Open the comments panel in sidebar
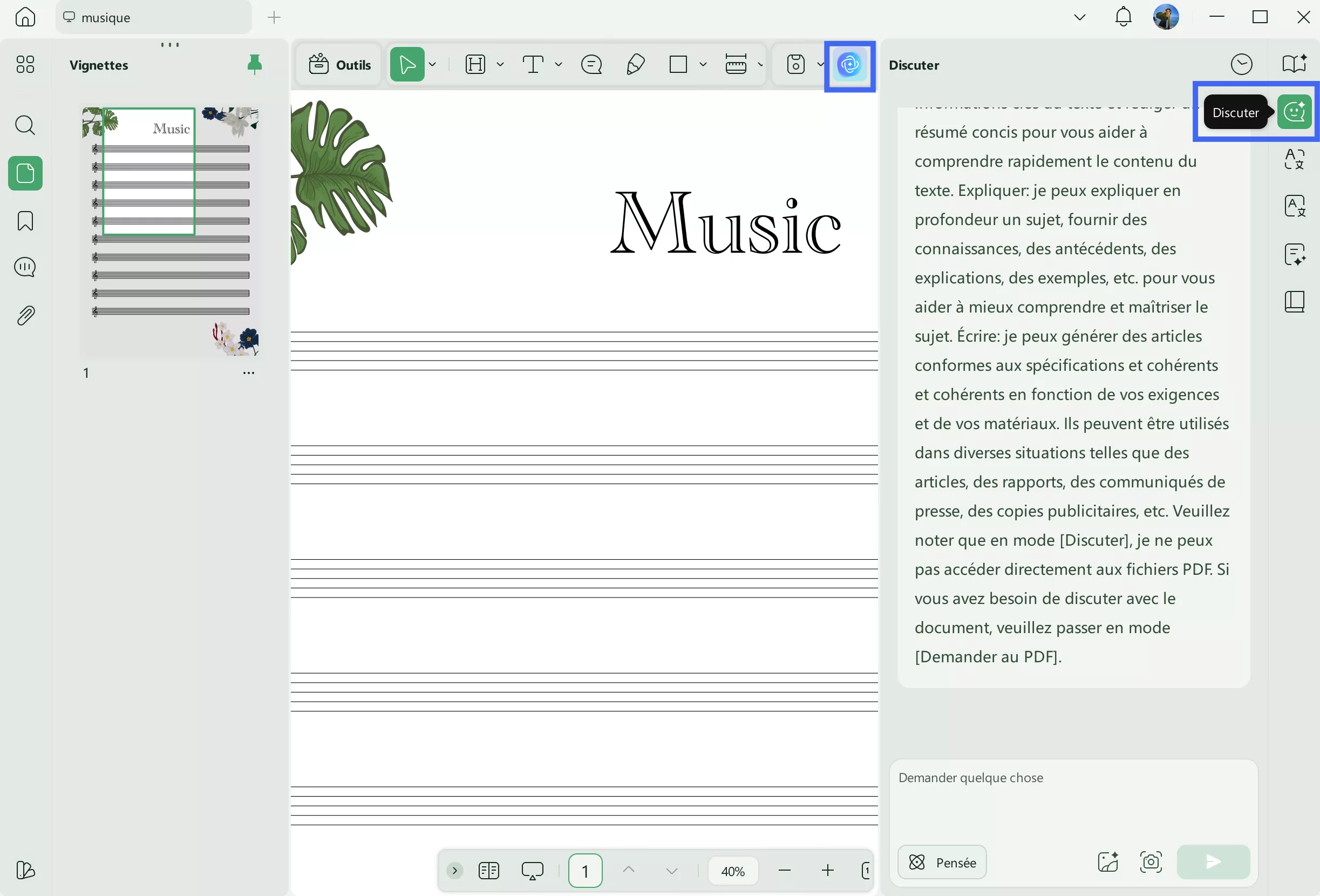The width and height of the screenshot is (1320, 896). 25,267
